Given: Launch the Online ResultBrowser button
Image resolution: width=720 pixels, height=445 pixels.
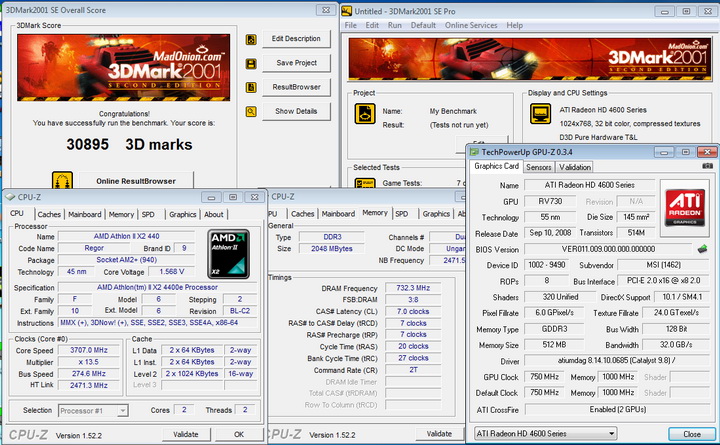Looking at the screenshot, I should pyautogui.click(x=136, y=180).
